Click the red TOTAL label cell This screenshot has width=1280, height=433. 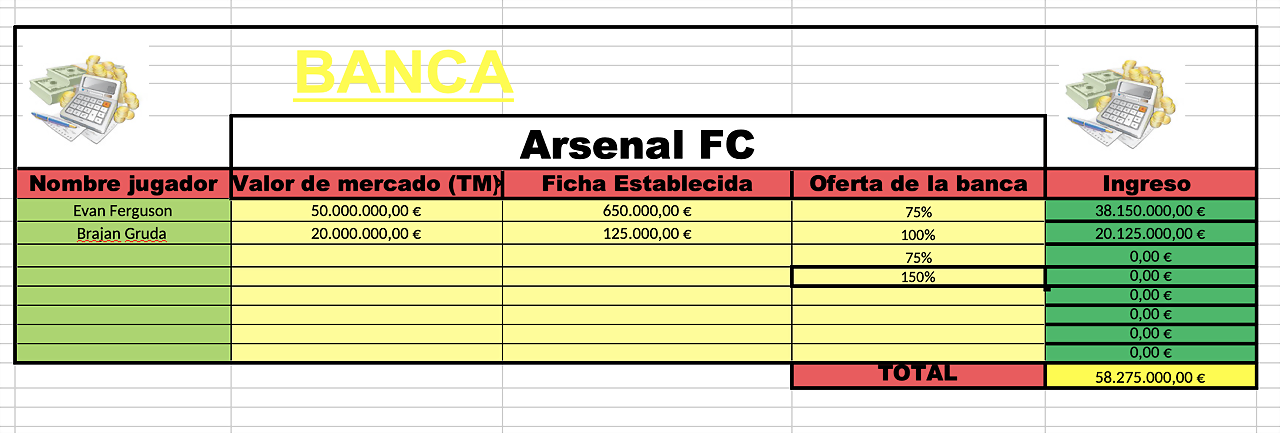918,375
